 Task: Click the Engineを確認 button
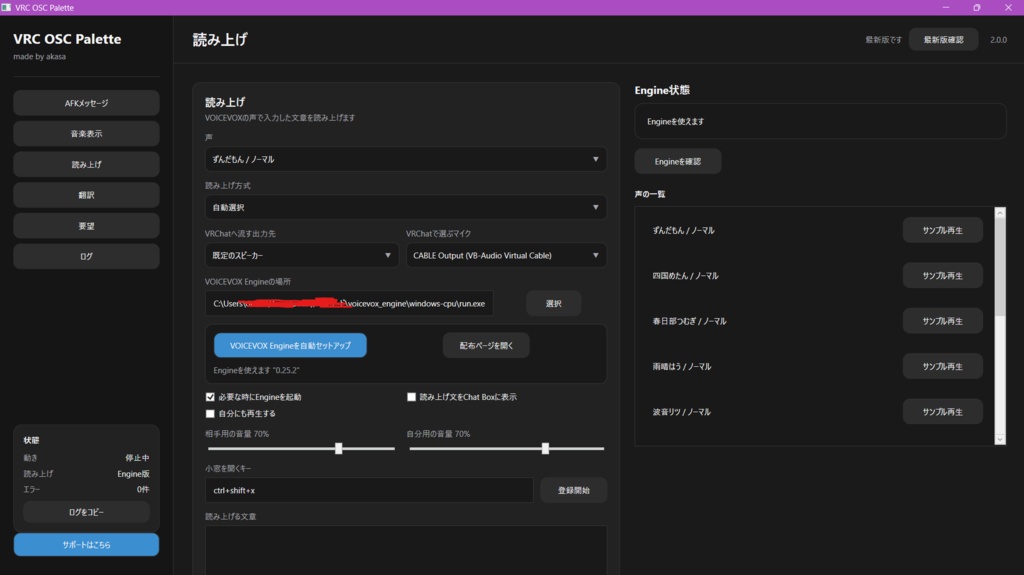[x=678, y=161]
